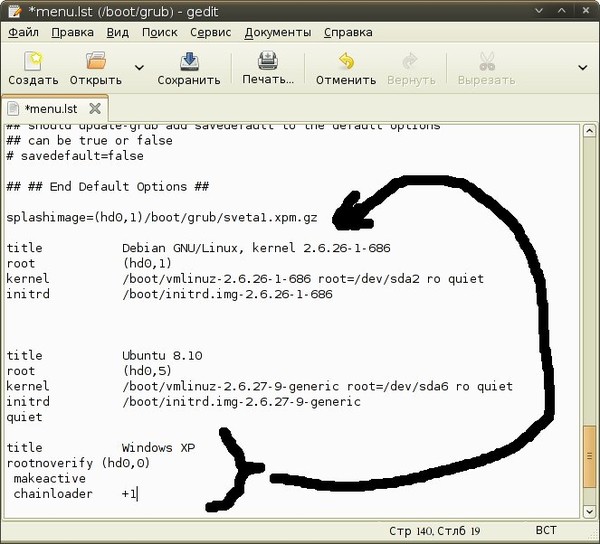Click scrollbar down arrow
Screen dimensions: 600x544
(589, 511)
